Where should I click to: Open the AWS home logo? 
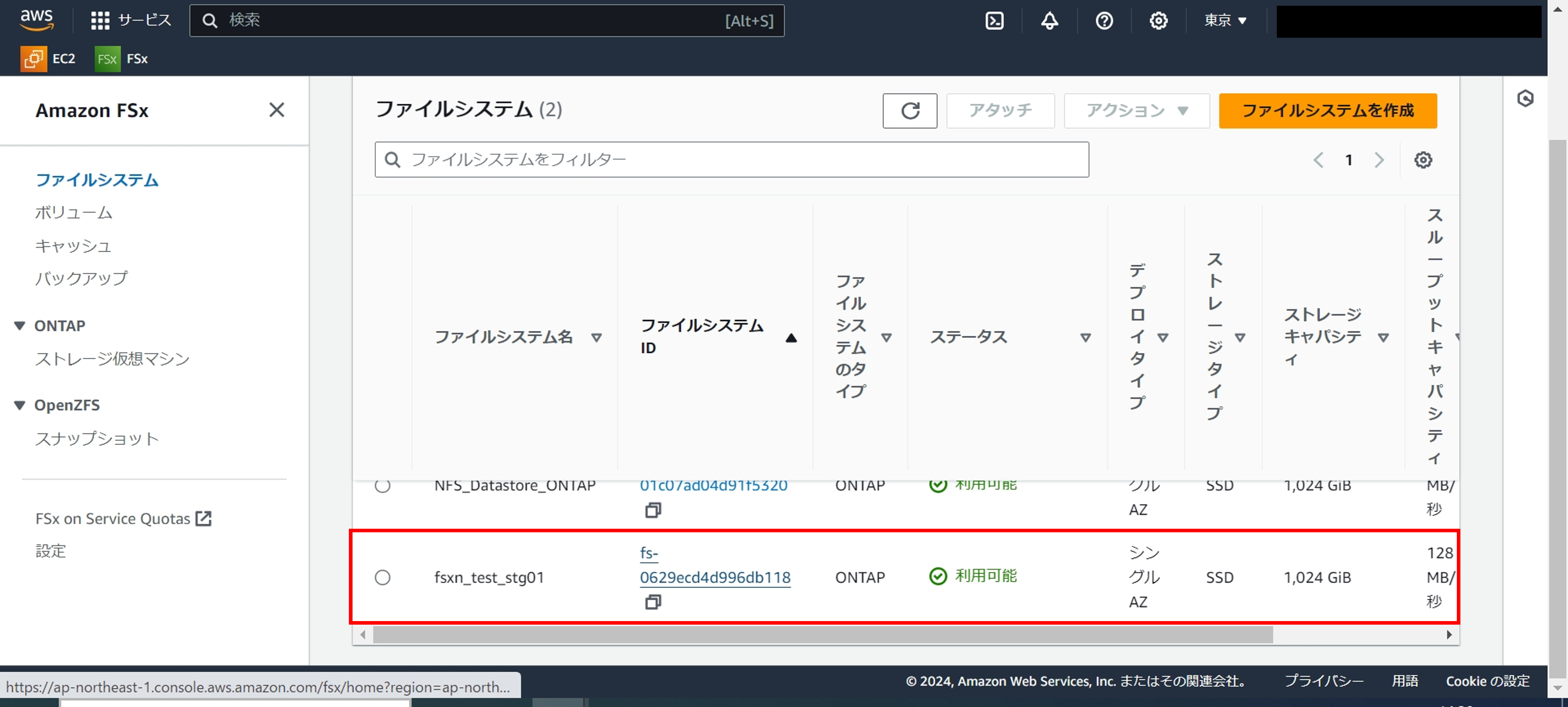coord(36,20)
